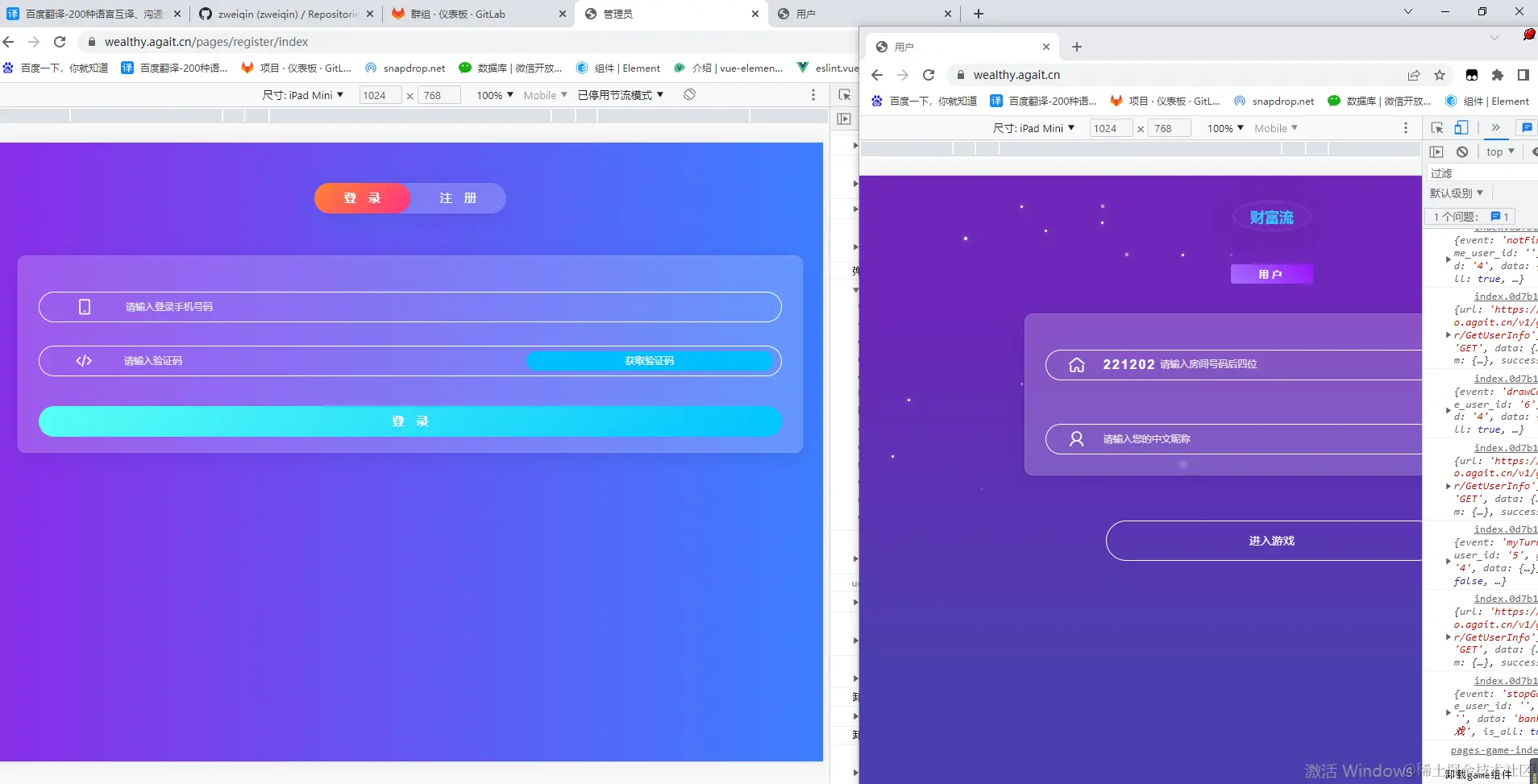Open top context dropdown in console
This screenshot has width=1538, height=784.
[1500, 151]
